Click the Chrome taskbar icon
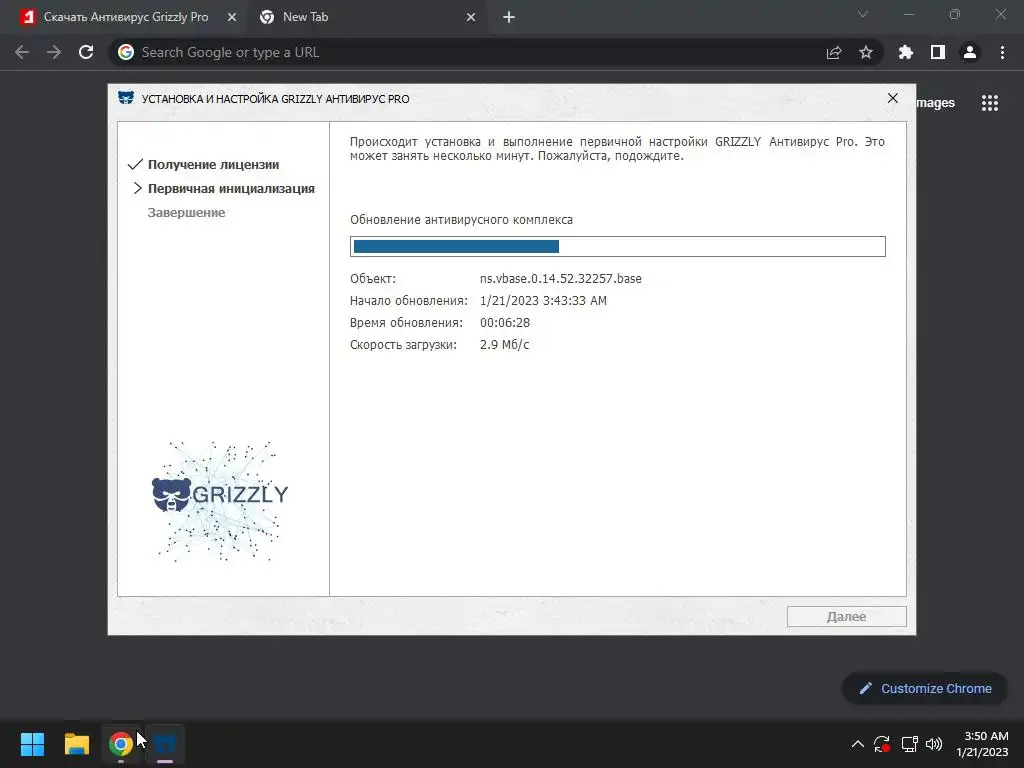This screenshot has width=1024, height=768. tap(121, 744)
